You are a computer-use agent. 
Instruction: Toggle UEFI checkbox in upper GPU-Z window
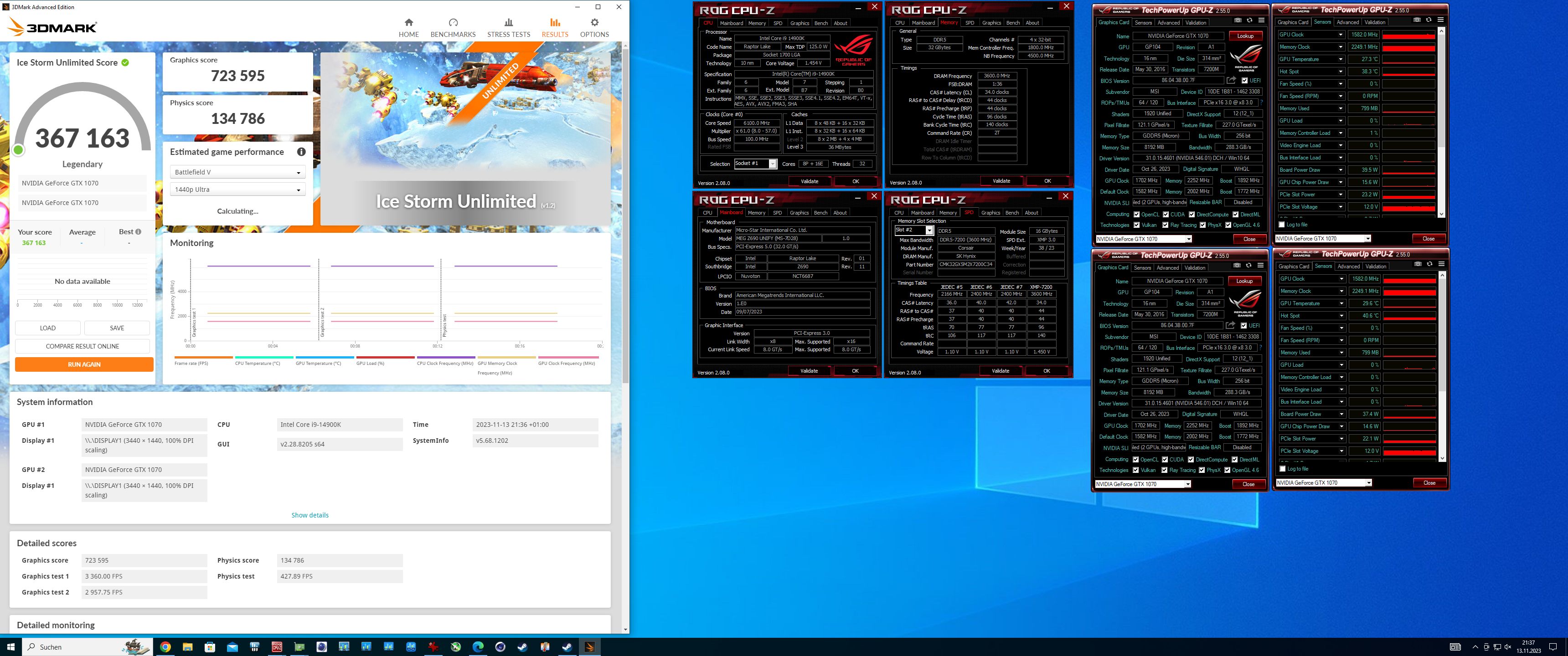click(x=1244, y=80)
